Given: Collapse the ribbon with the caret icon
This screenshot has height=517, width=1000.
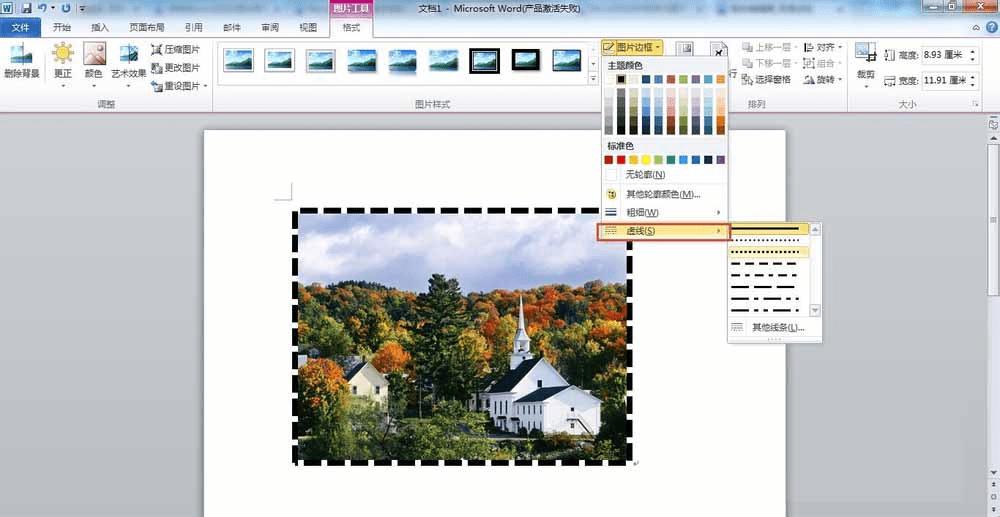Looking at the screenshot, I should coord(976,28).
